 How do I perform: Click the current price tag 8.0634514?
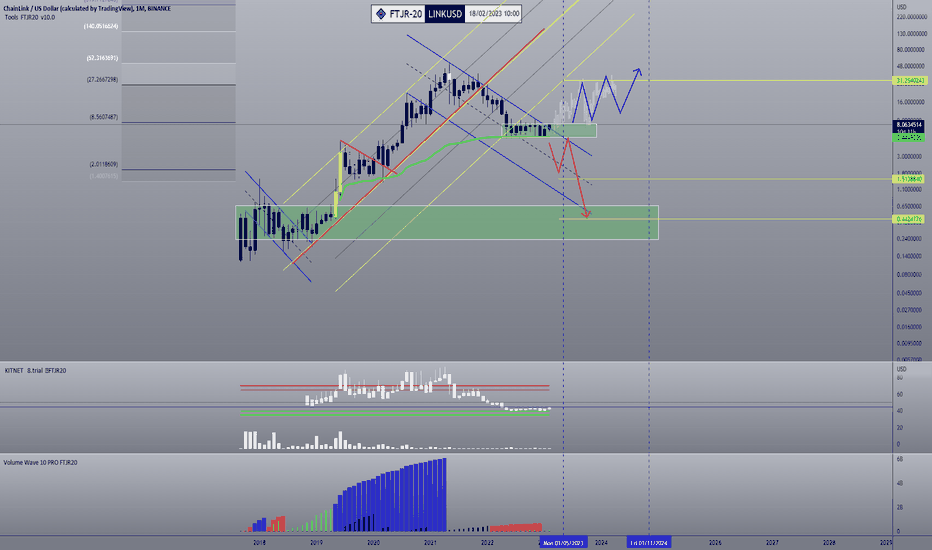click(x=909, y=125)
